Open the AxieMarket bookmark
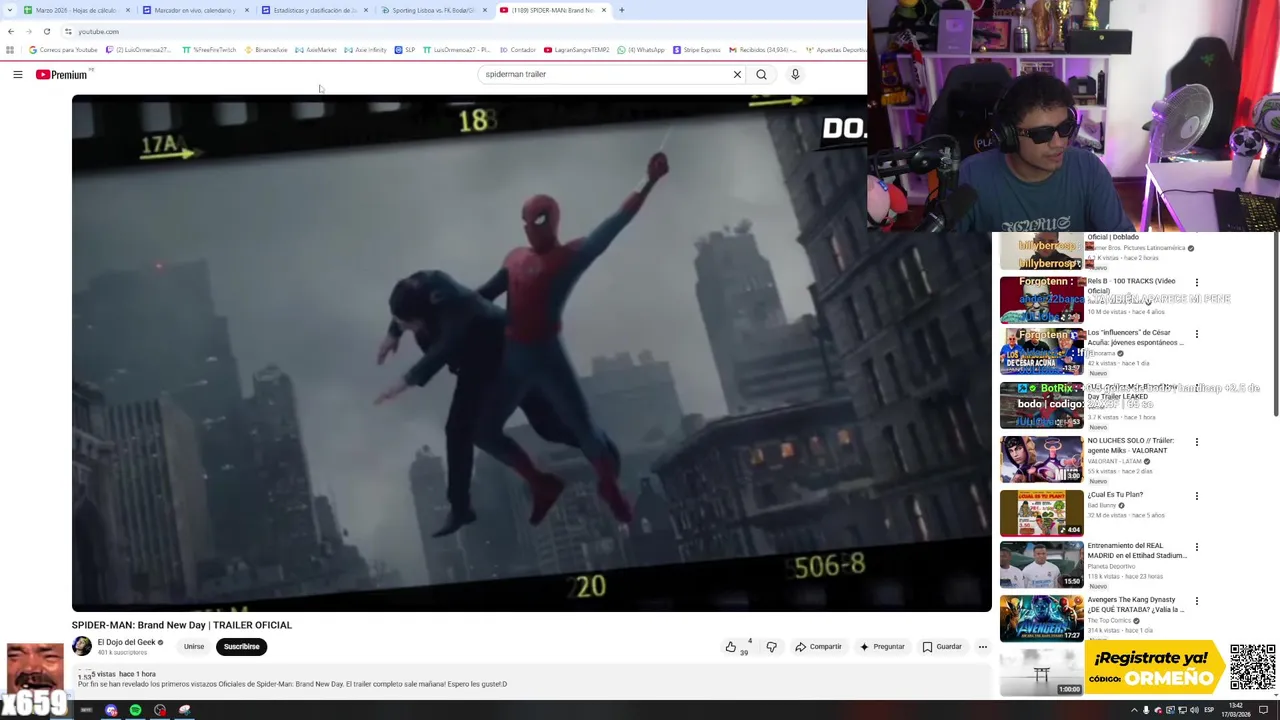 [x=316, y=49]
